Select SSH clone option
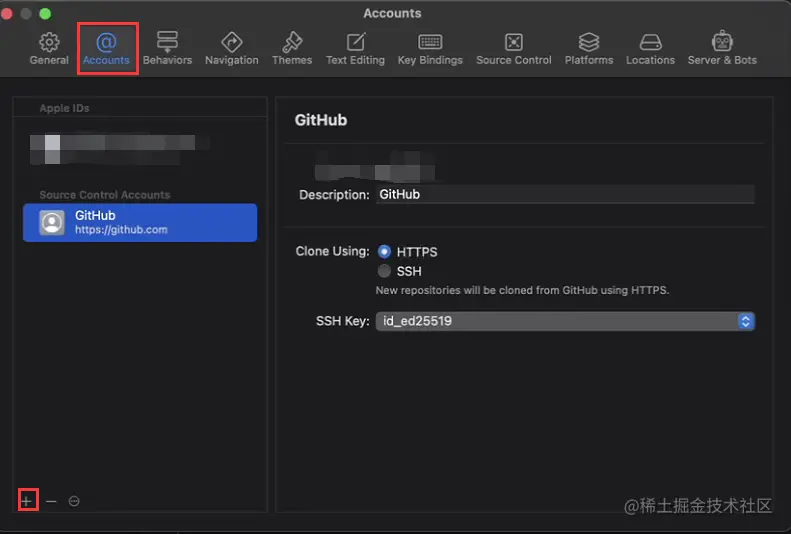 pyautogui.click(x=384, y=271)
